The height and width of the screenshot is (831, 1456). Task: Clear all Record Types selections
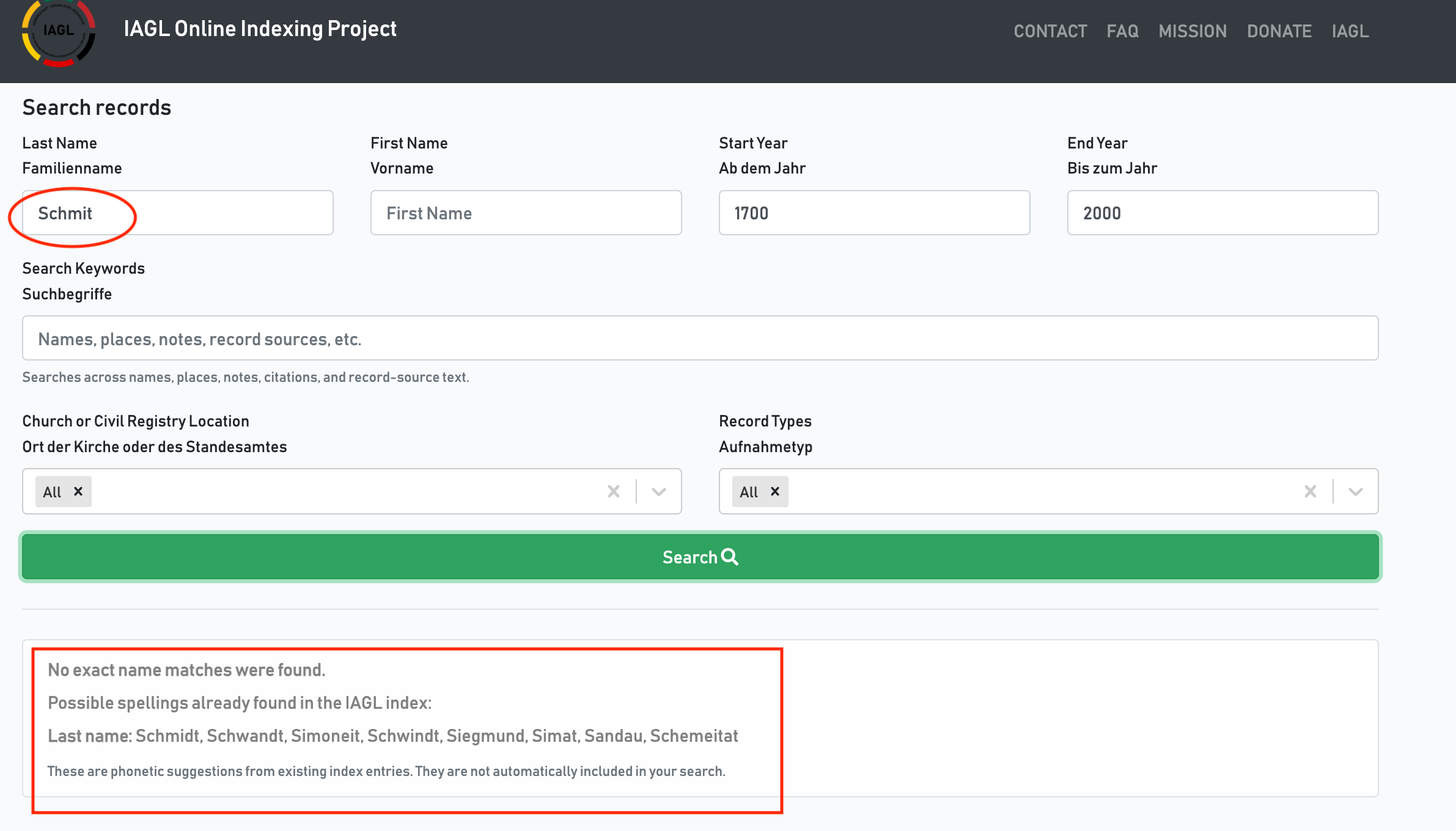[1311, 491]
